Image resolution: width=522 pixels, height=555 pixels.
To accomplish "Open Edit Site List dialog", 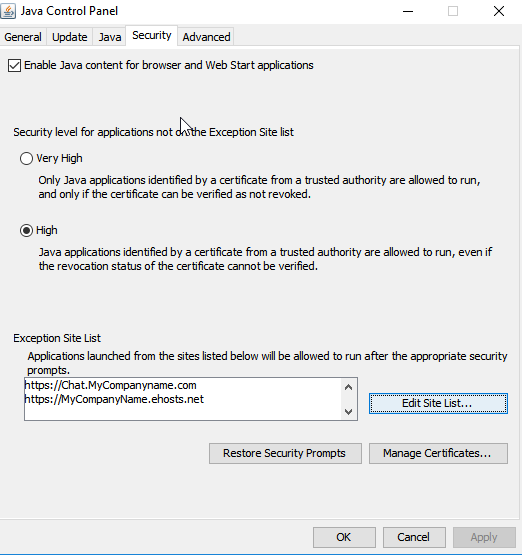I will [x=438, y=403].
